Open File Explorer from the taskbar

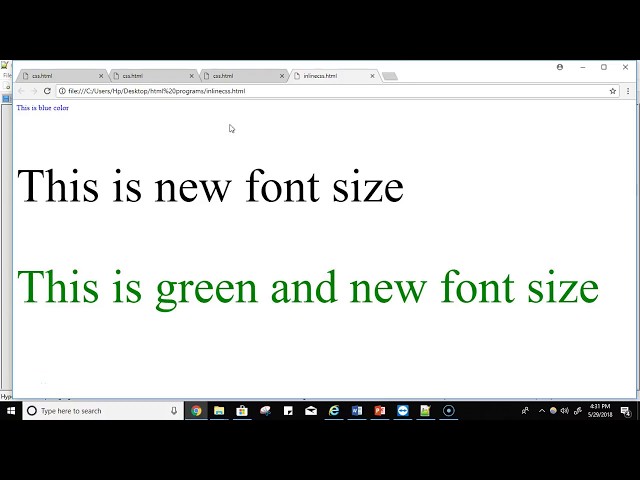(219, 411)
